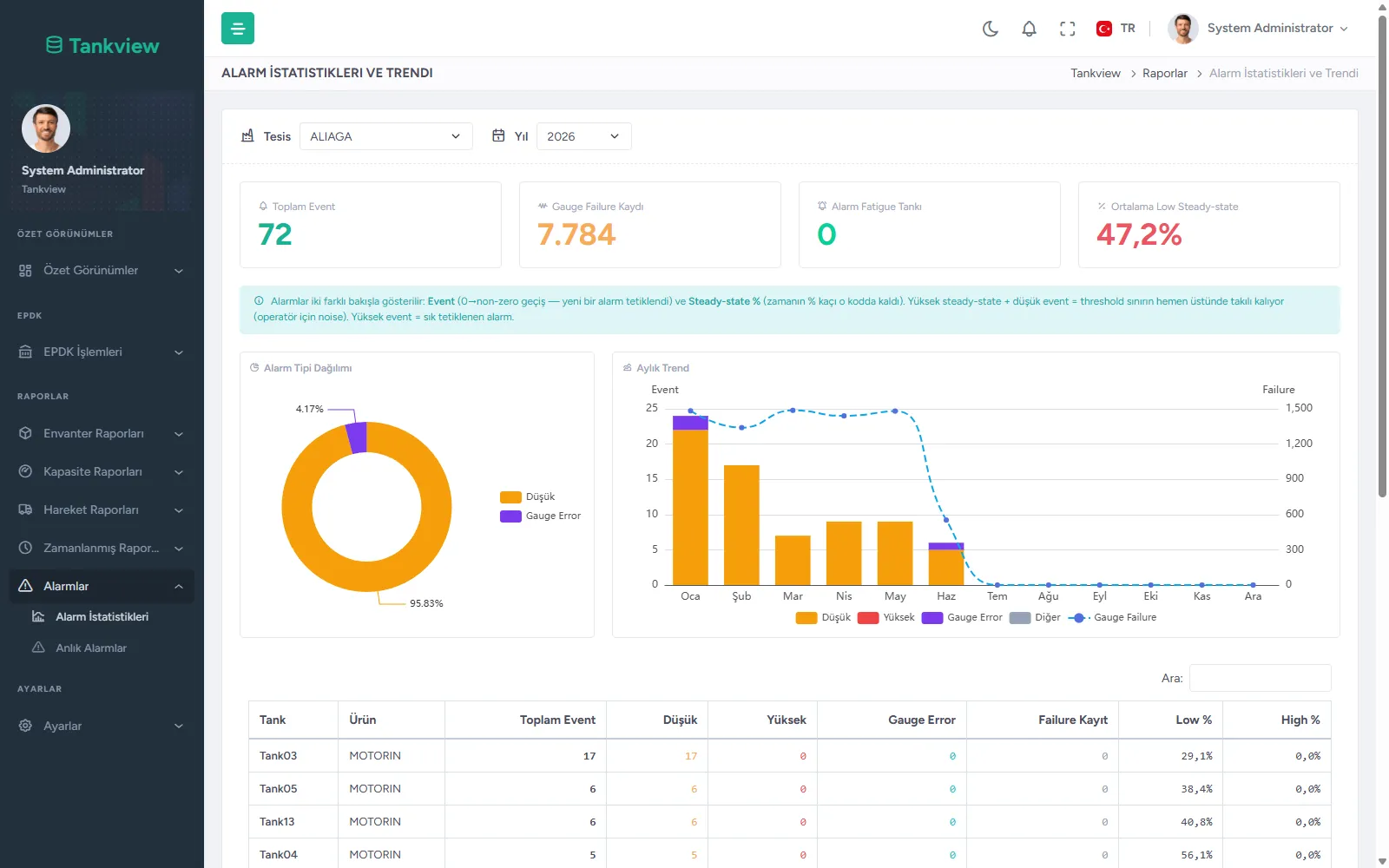Switch to dark mode moon icon
This screenshot has width=1389, height=868.
pos(991,29)
